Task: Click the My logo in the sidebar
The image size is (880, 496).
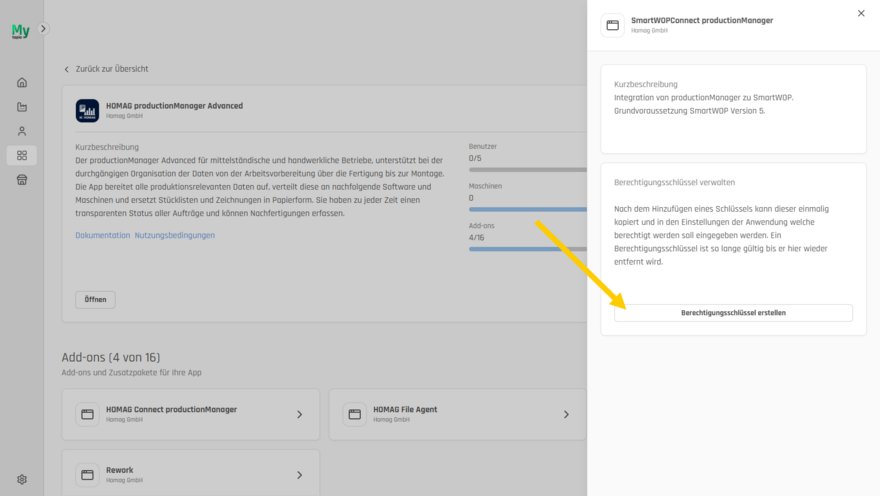Action: coord(20,31)
